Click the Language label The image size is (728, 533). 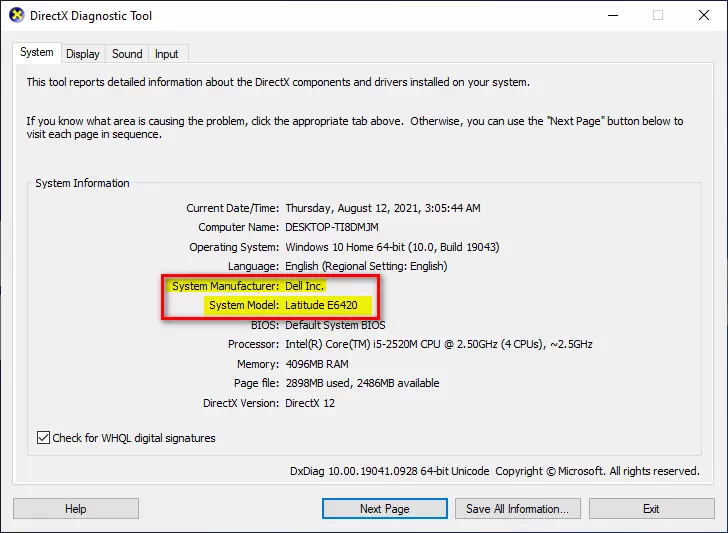[x=254, y=266]
